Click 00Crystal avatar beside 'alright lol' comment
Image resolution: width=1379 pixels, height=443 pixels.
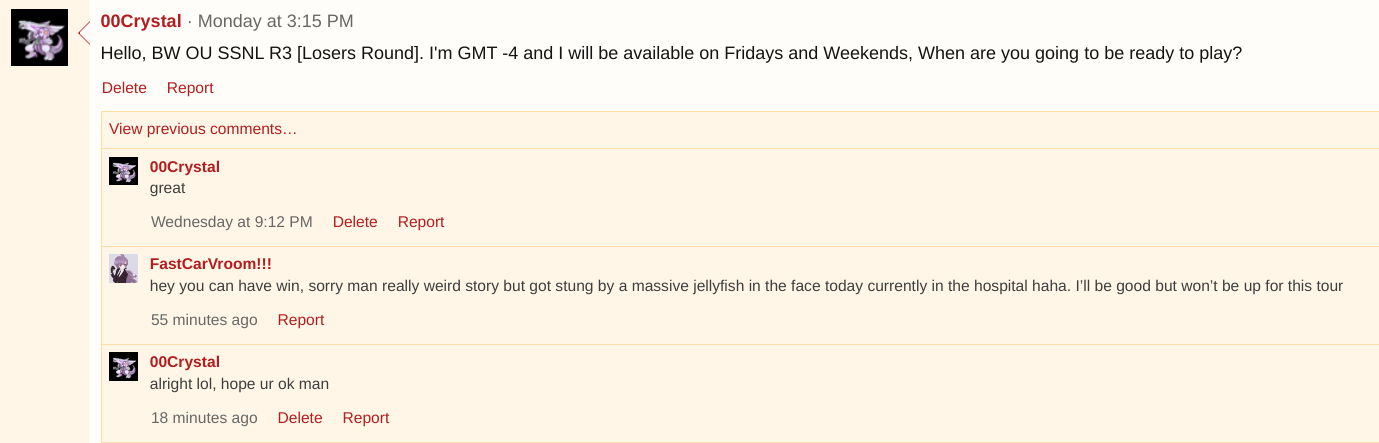click(123, 366)
